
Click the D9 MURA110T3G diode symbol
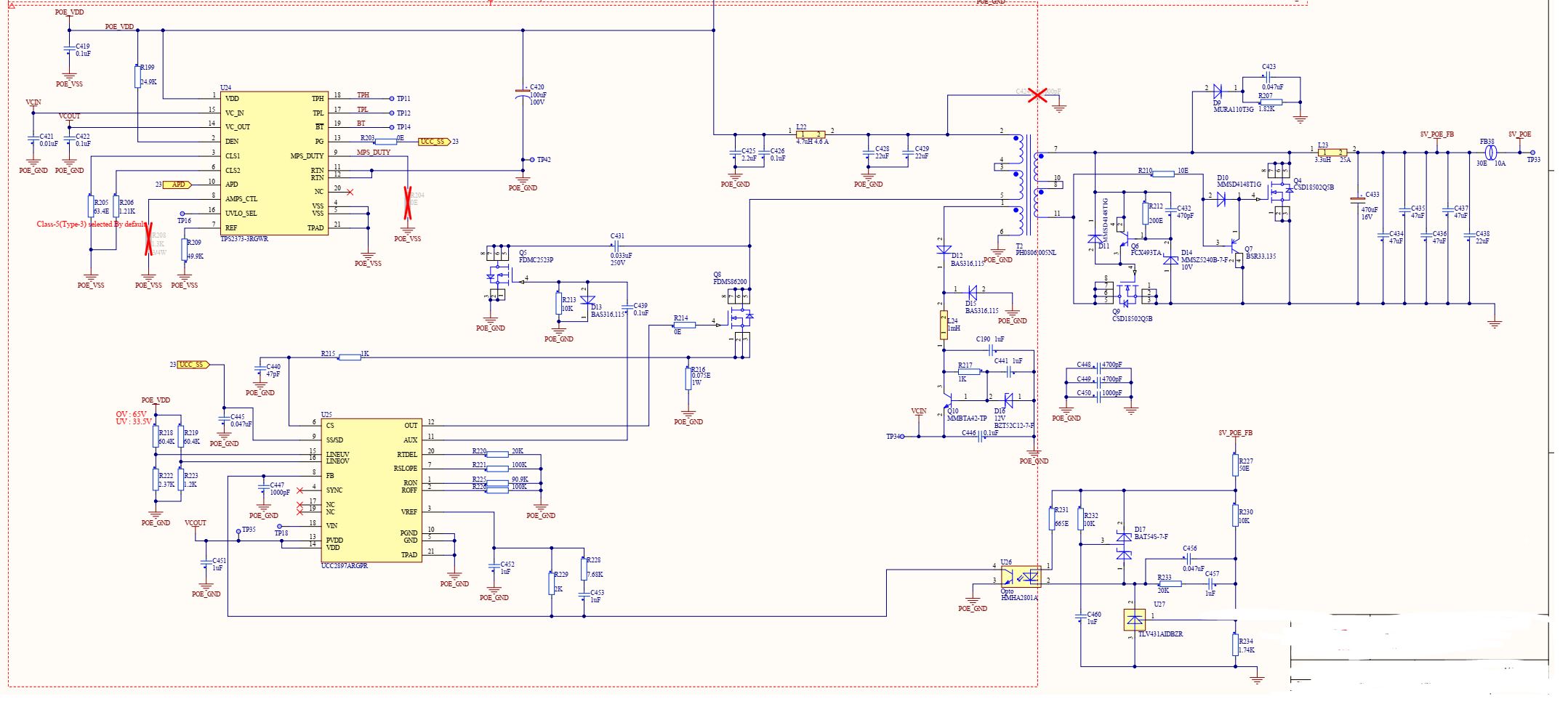pos(1218,91)
